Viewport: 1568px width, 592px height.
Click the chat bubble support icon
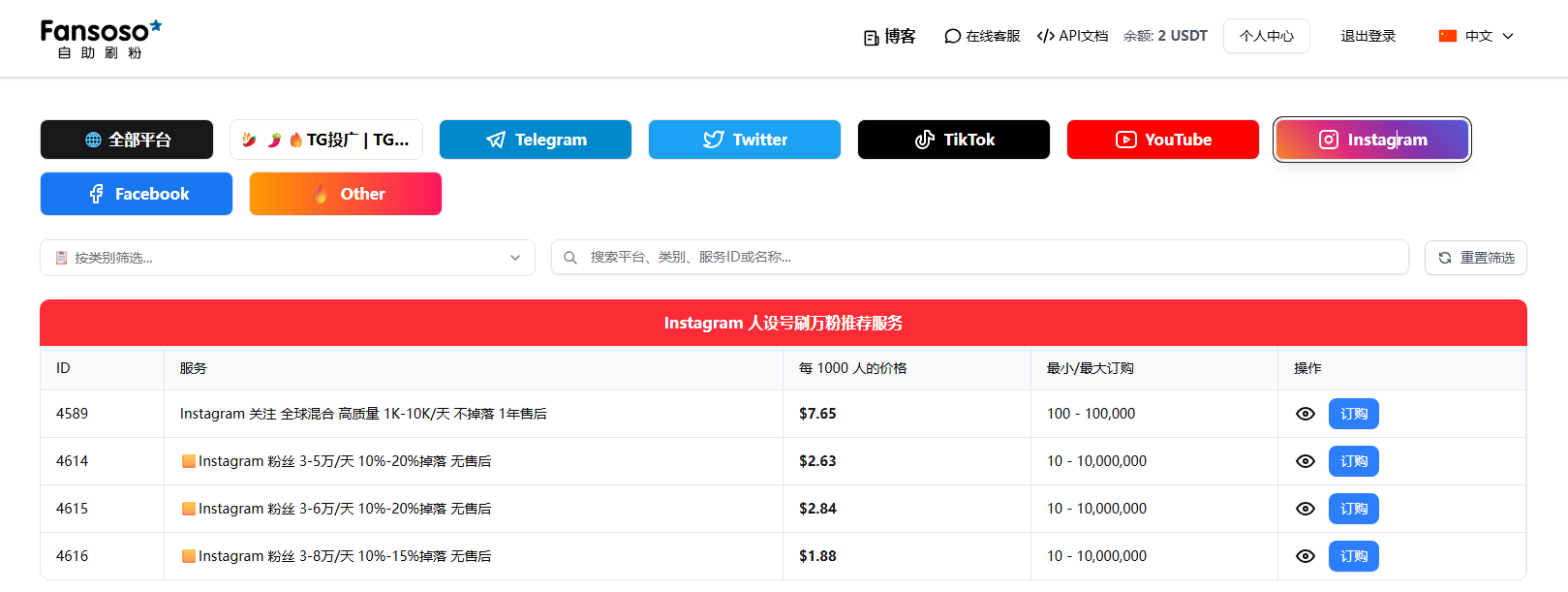[952, 36]
